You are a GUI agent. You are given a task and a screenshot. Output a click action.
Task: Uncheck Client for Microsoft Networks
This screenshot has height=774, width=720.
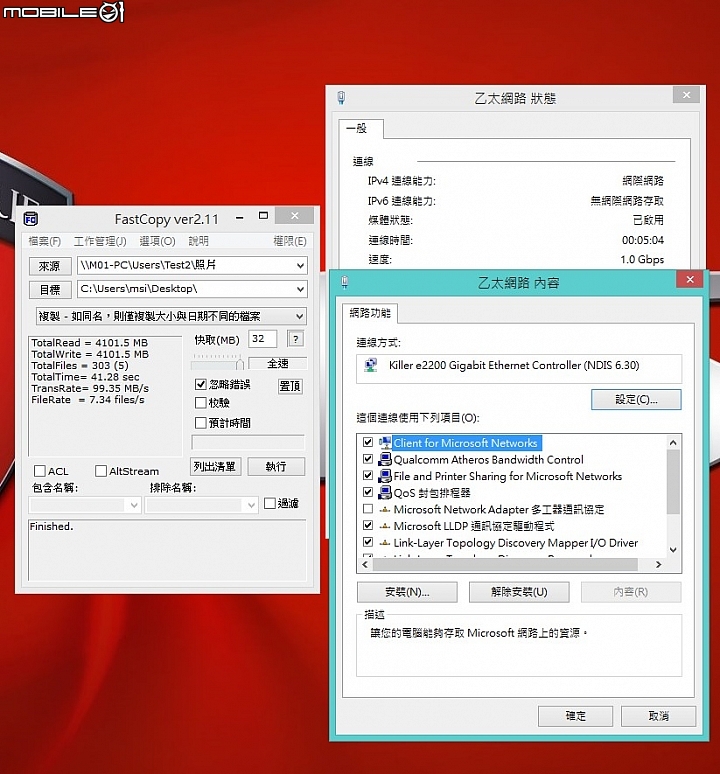pyautogui.click(x=368, y=442)
